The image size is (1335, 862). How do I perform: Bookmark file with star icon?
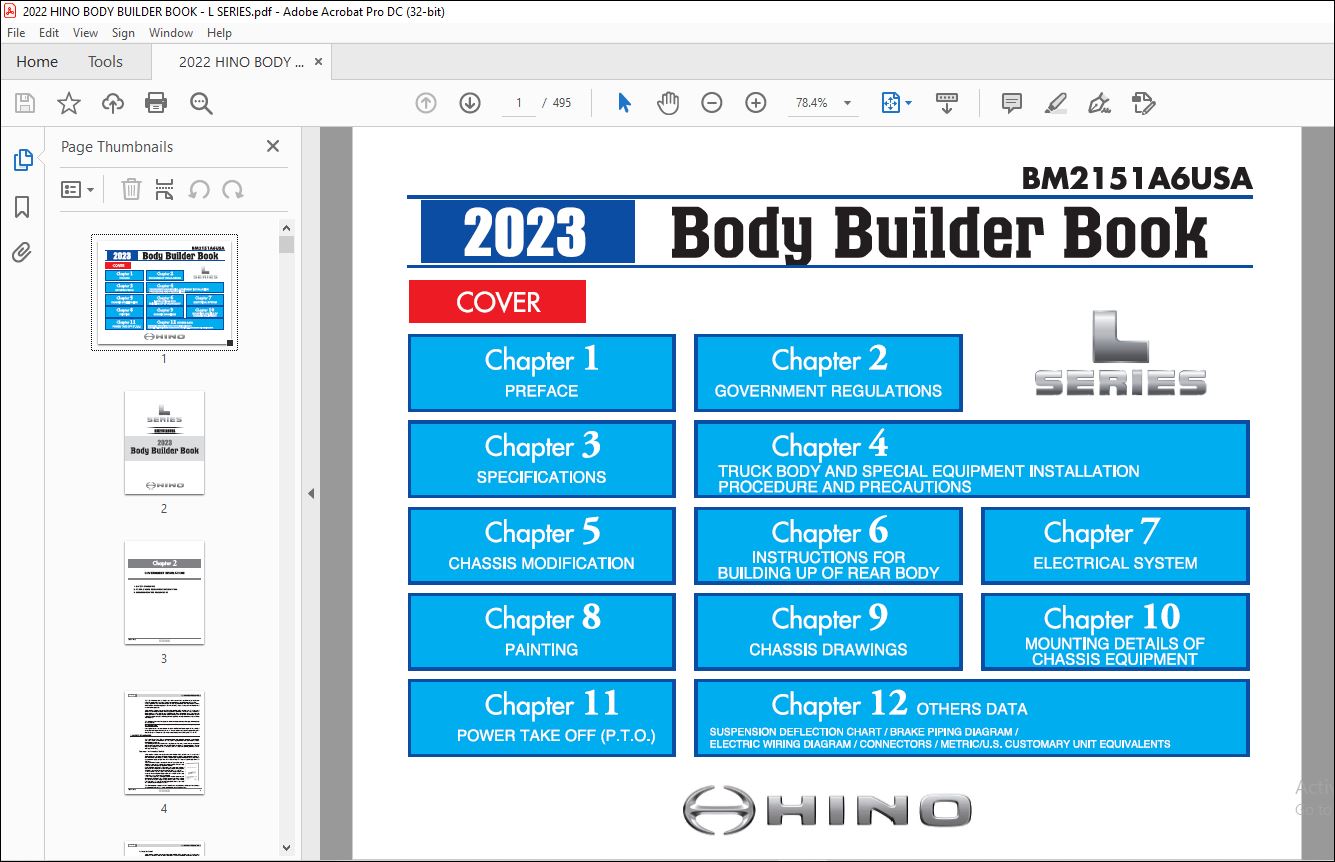[68, 103]
